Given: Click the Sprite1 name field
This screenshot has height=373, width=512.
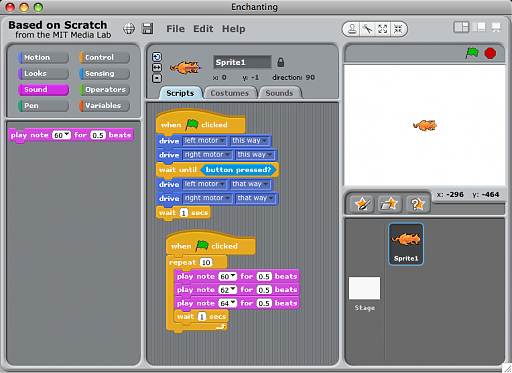Looking at the screenshot, I should point(242,62).
